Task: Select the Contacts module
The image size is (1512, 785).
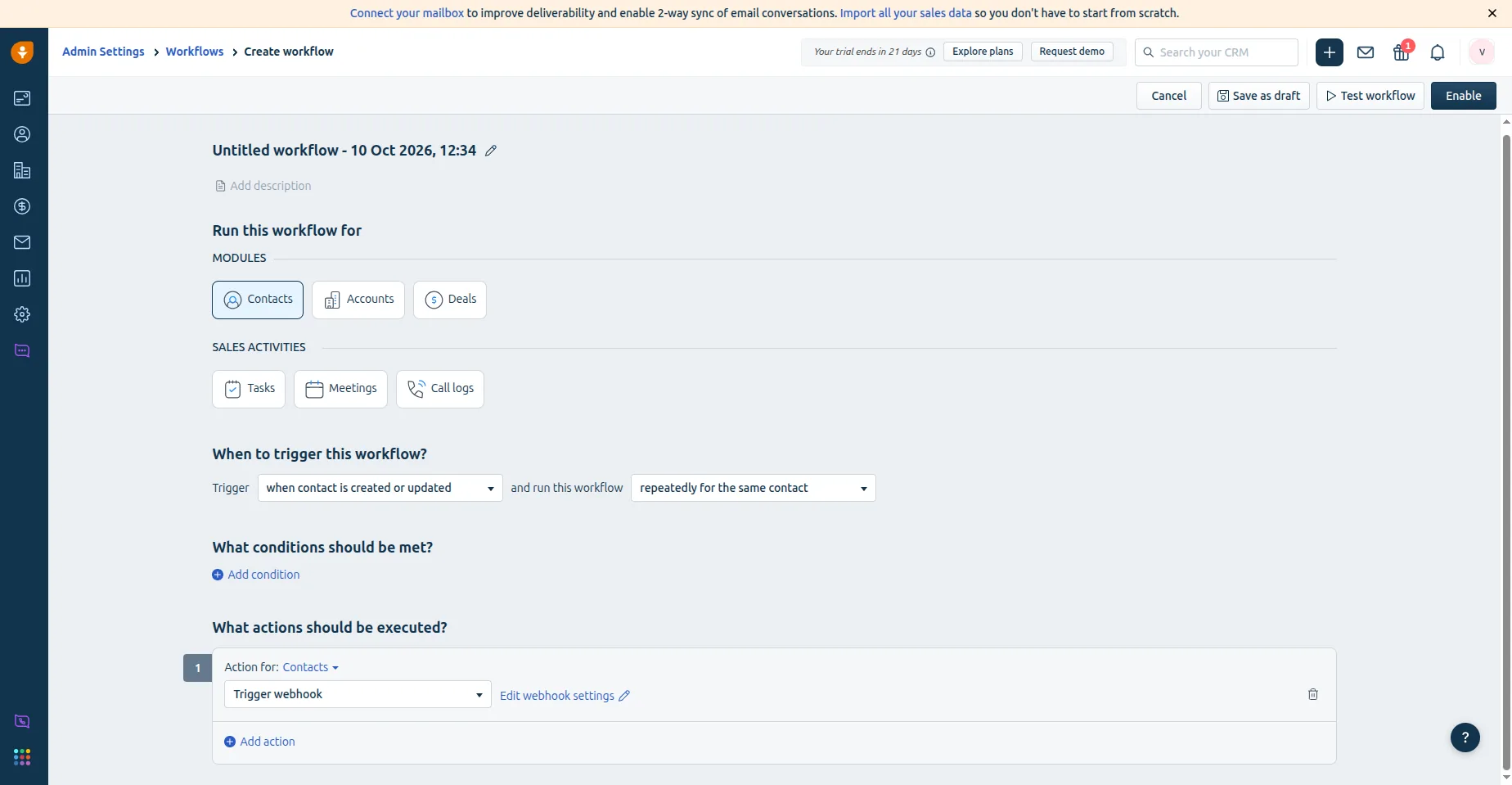Action: (258, 300)
